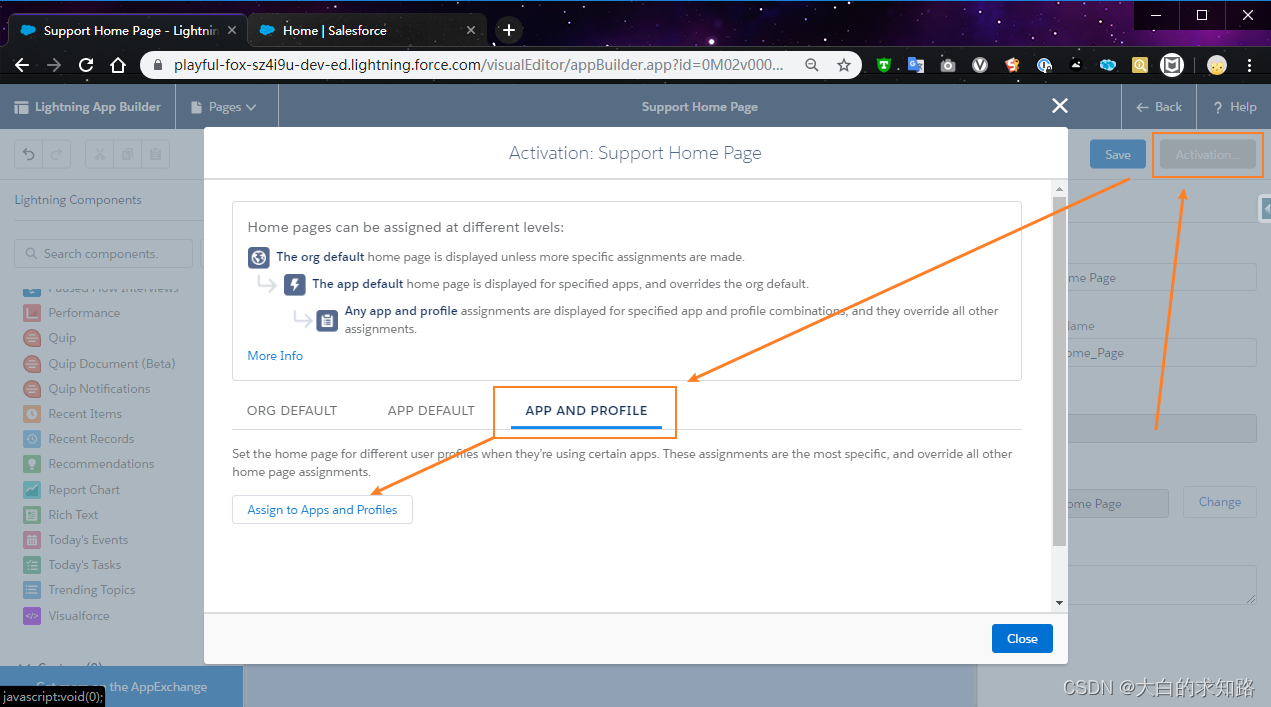This screenshot has height=707, width=1271.
Task: Click dialog scrollbar down arrow
Action: coord(1060,602)
